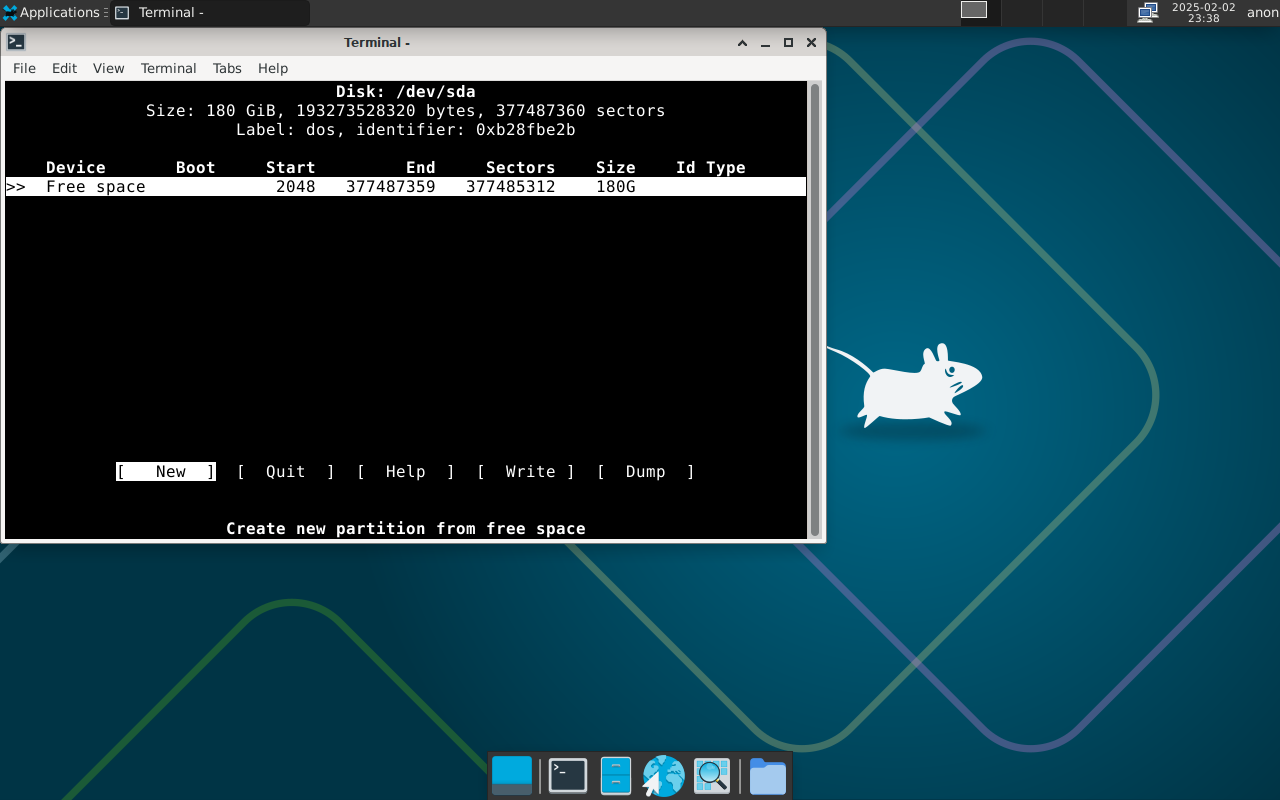Image resolution: width=1280 pixels, height=800 pixels.
Task: Open the home folder dock icon
Action: click(768, 776)
